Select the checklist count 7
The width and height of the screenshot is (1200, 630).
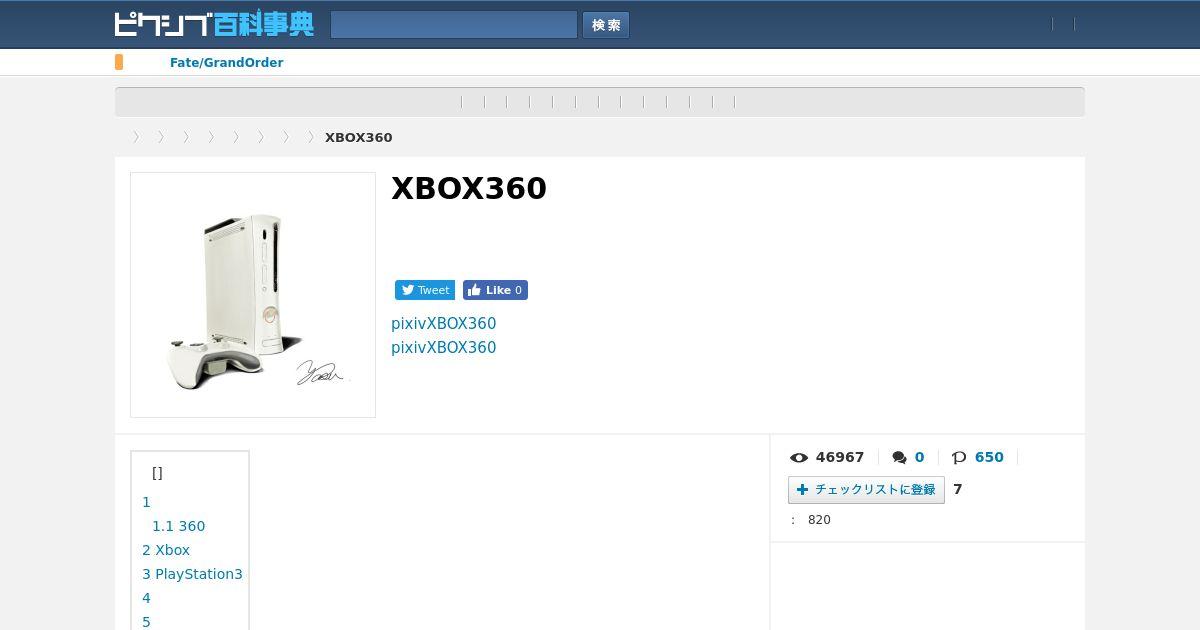(958, 489)
